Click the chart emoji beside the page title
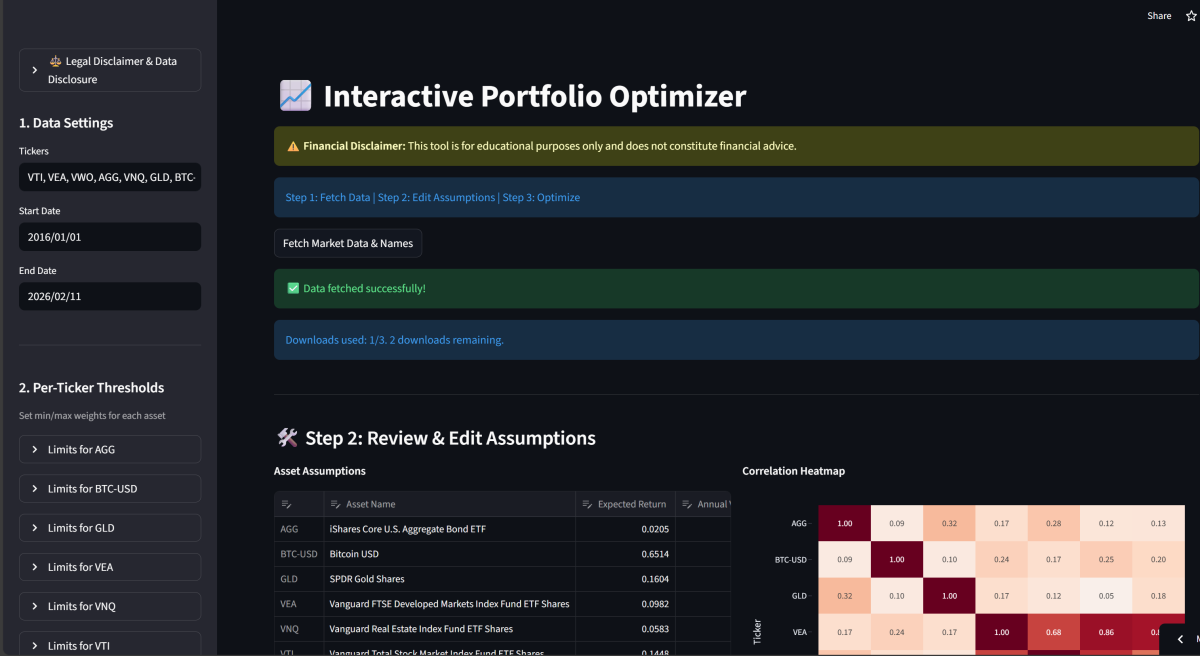1200x656 pixels. [295, 96]
